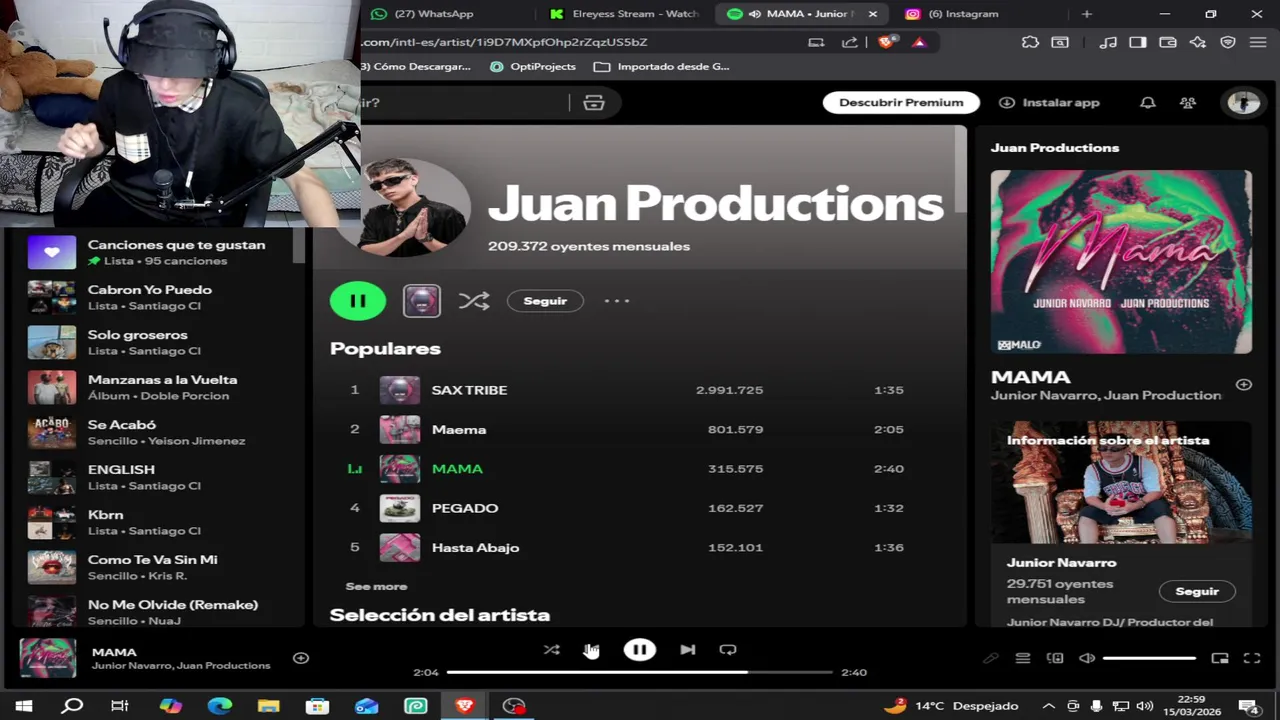The height and width of the screenshot is (720, 1280).
Task: Toggle repeat in the player bar
Action: 728,650
